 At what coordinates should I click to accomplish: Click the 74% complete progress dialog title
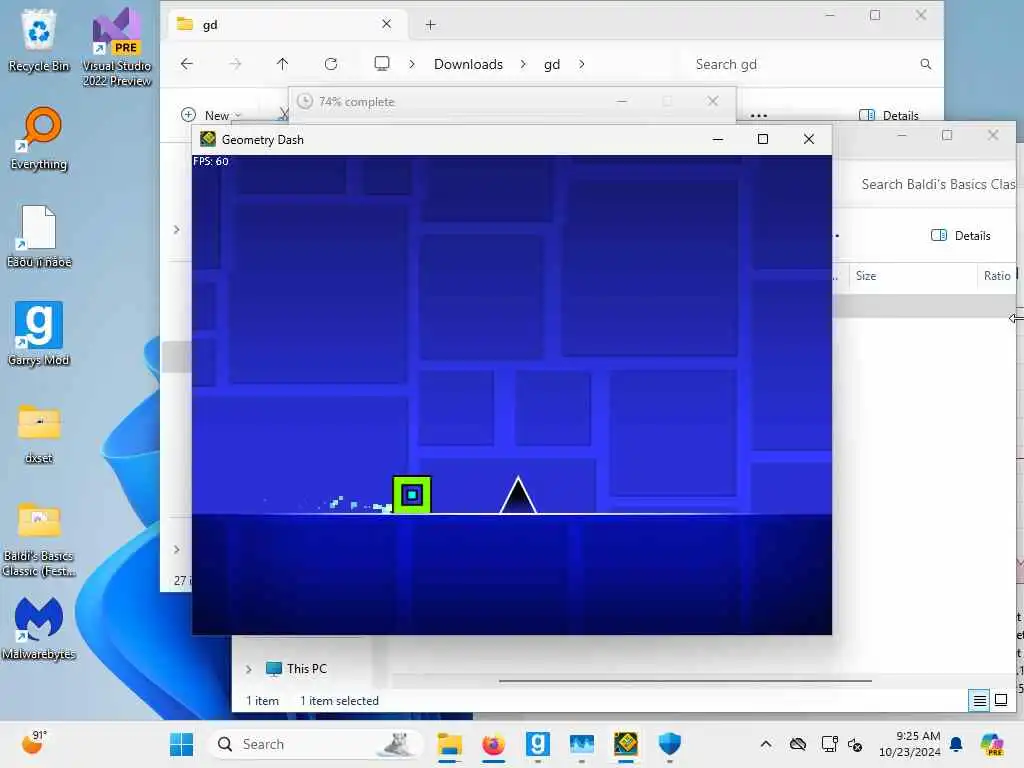pos(357,102)
